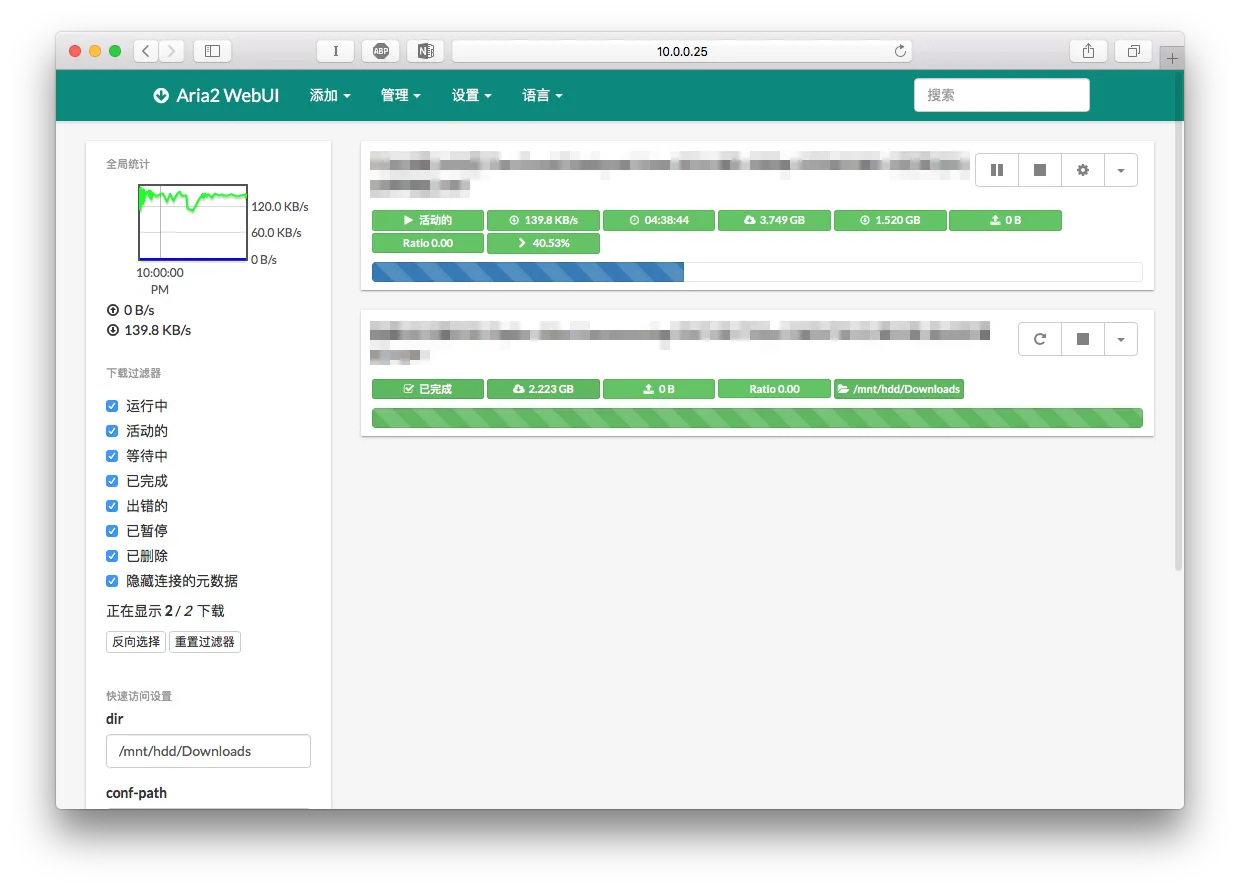Screen dimensions: 1240x889
Task: Click the blue download progress bar
Action: pyautogui.click(x=528, y=272)
